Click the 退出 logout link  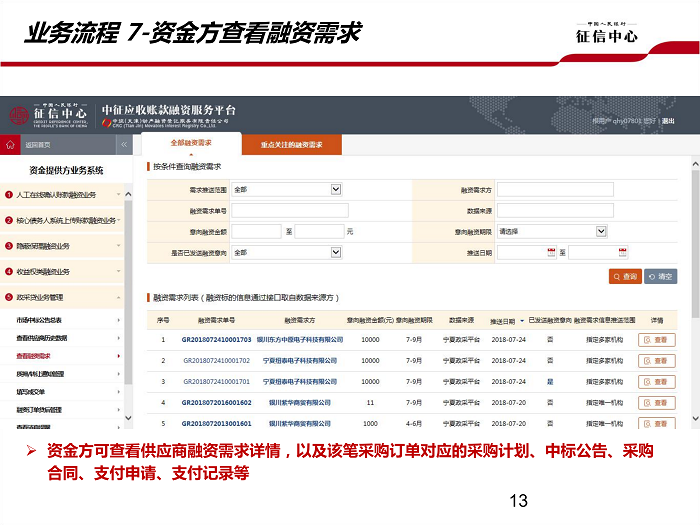(x=668, y=121)
